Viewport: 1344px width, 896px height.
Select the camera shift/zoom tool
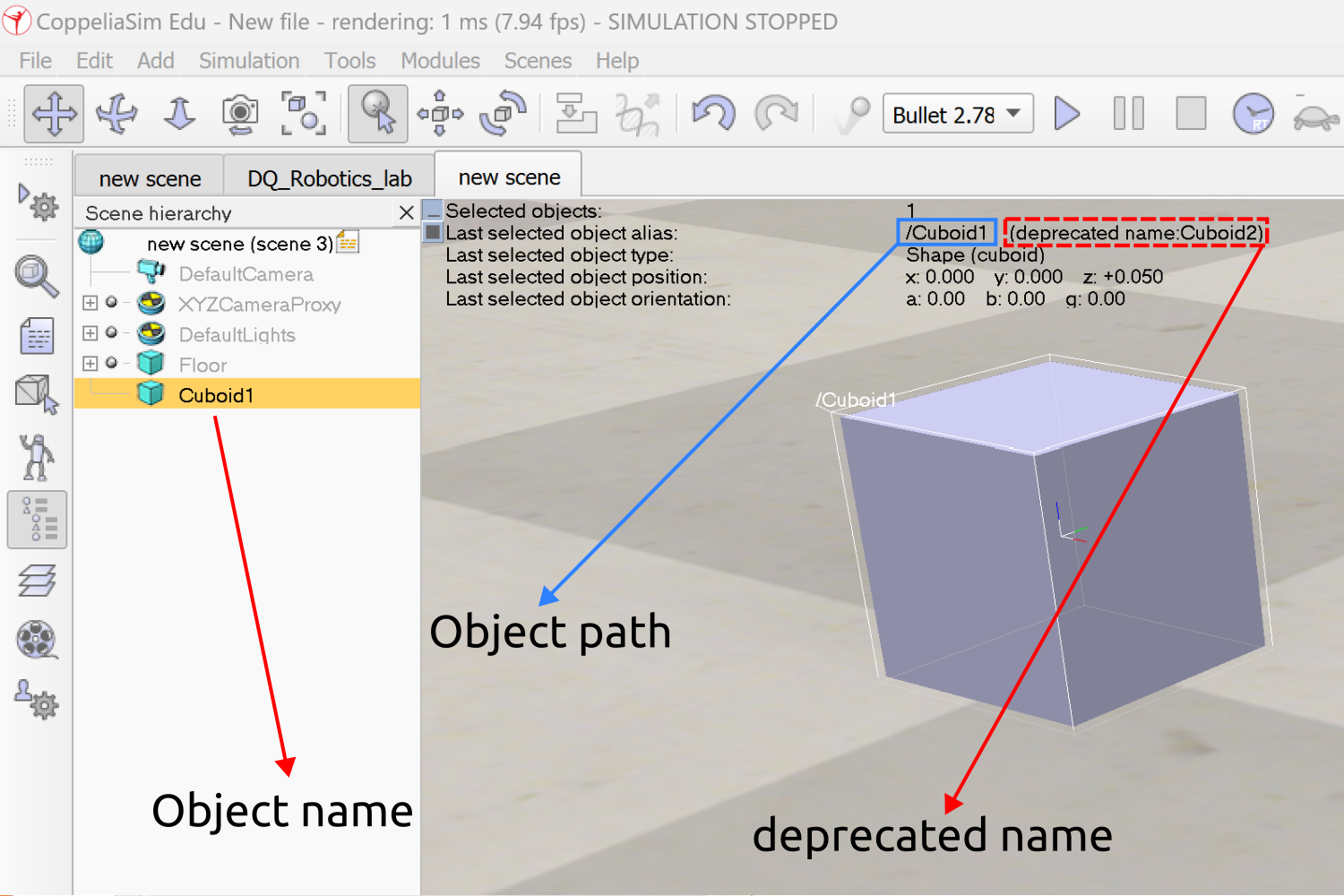179,114
